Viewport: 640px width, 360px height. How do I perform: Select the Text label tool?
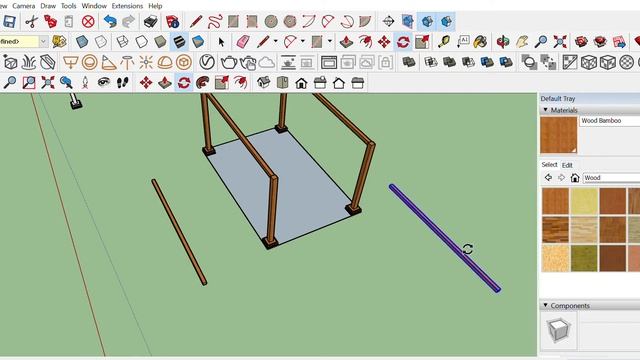[x=463, y=42]
